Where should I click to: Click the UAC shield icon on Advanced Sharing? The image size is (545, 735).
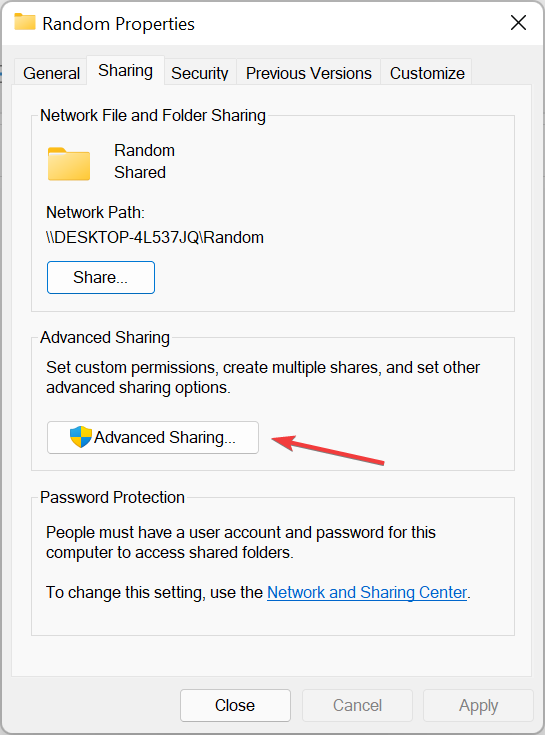[x=81, y=437]
